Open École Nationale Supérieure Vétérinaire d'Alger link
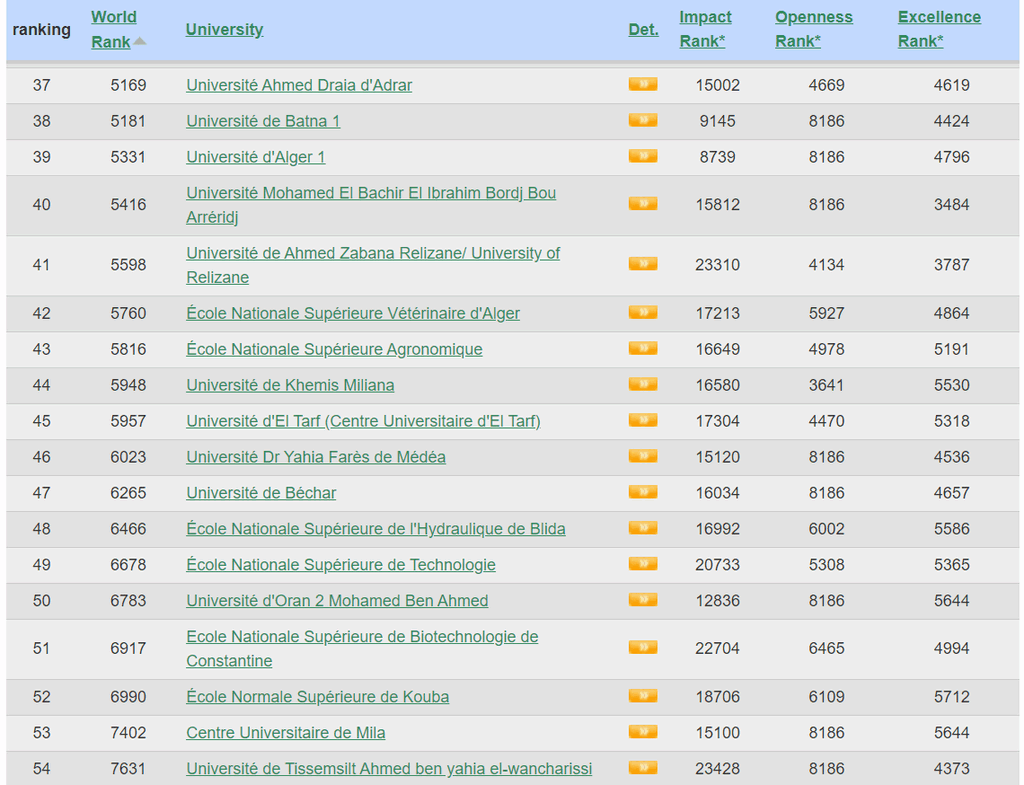1024x785 pixels. point(353,313)
